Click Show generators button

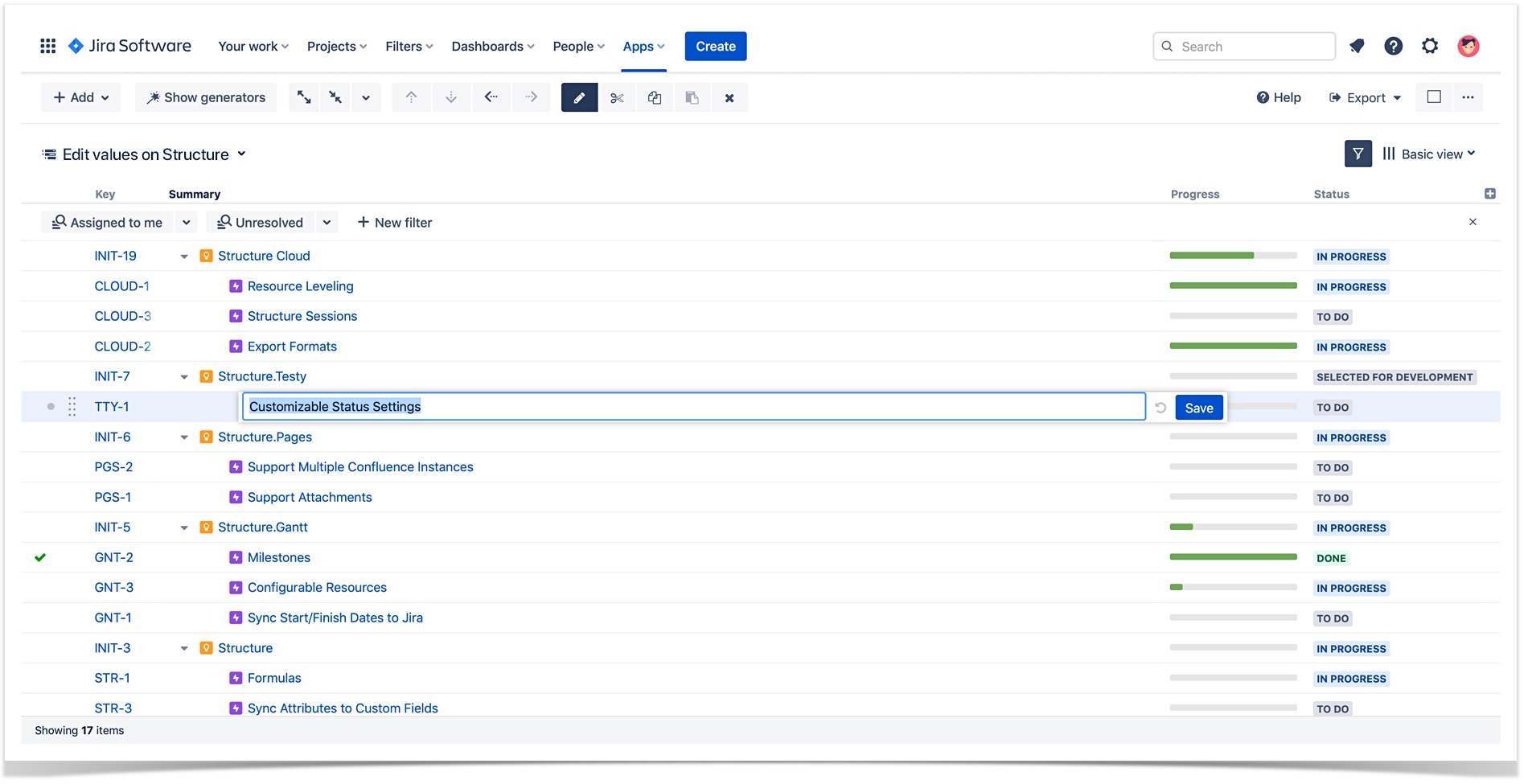tap(206, 97)
